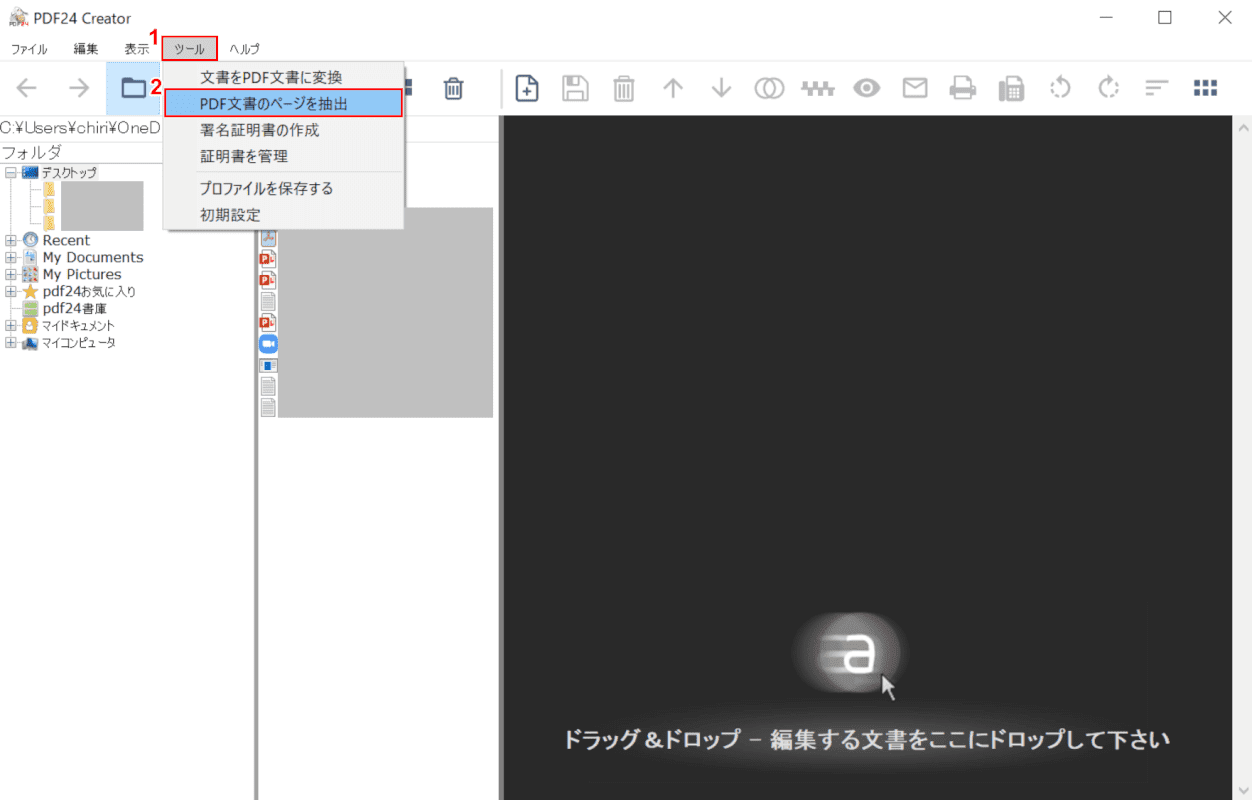Send by email using the envelope icon
1252x800 pixels.
coord(915,88)
